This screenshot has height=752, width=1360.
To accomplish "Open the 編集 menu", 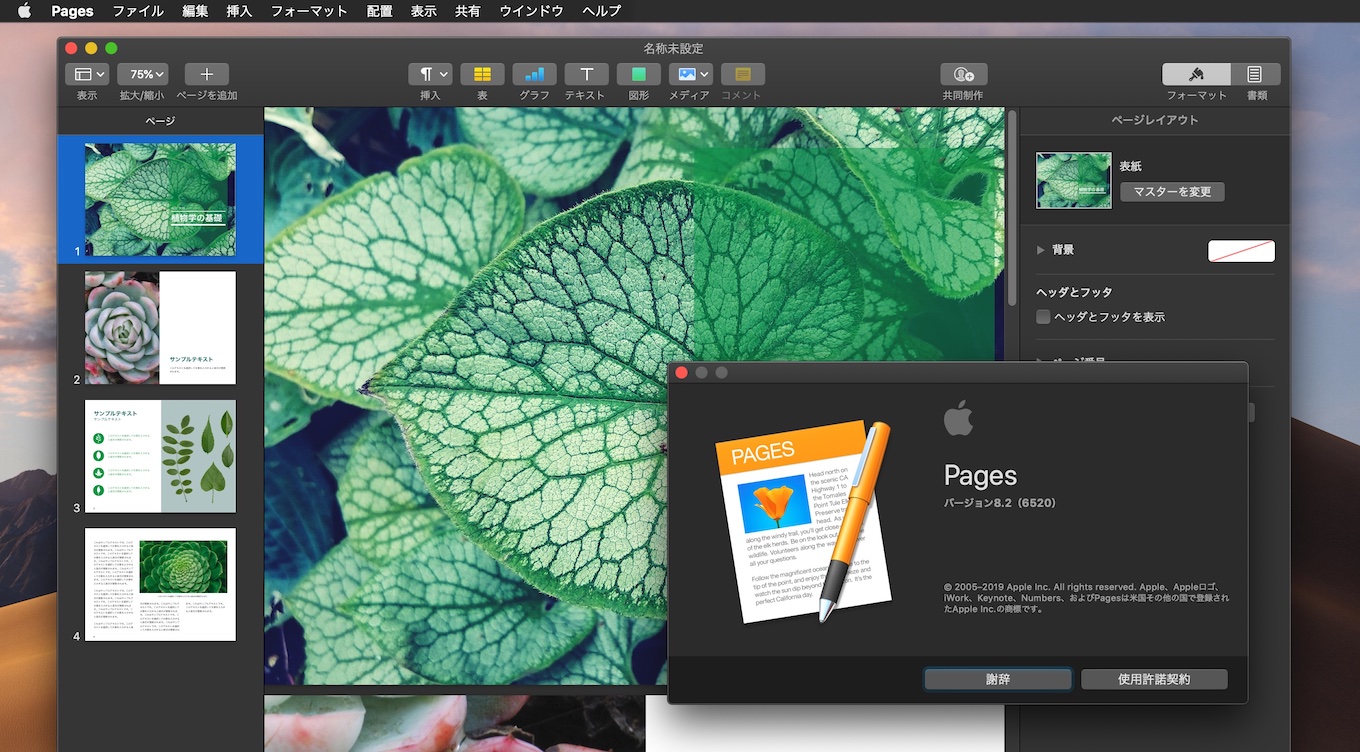I will click(196, 11).
